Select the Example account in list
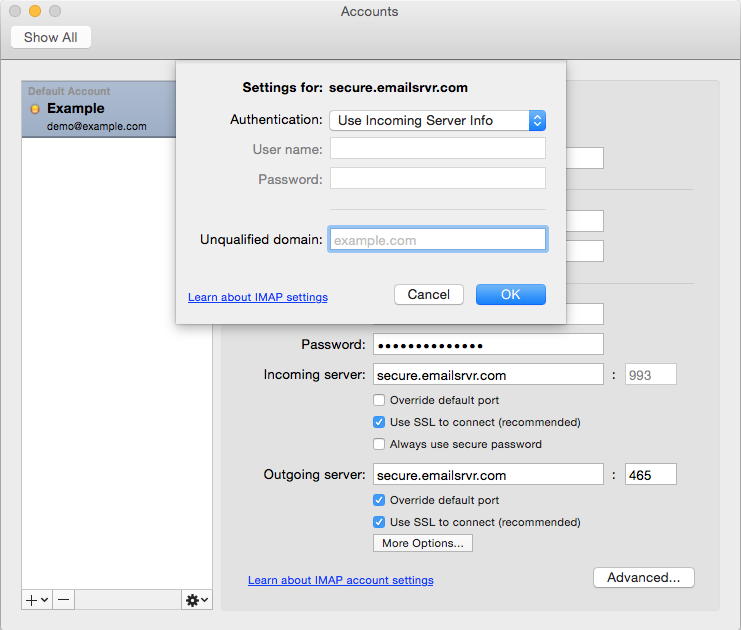Screen dimensions: 741x630 click(99, 109)
